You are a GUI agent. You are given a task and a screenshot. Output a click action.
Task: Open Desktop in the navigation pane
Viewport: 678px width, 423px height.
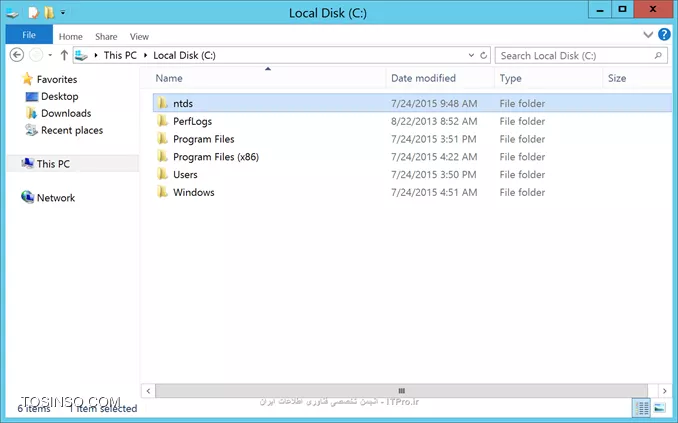tap(60, 96)
